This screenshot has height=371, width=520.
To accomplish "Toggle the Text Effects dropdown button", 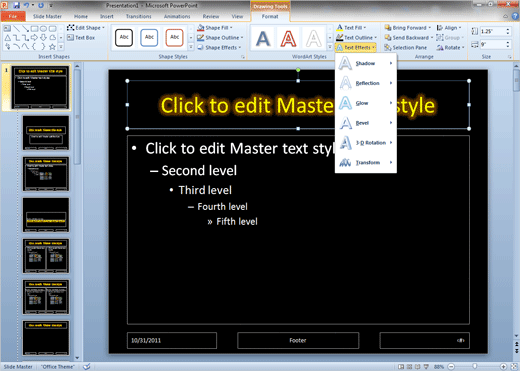I will 356,48.
